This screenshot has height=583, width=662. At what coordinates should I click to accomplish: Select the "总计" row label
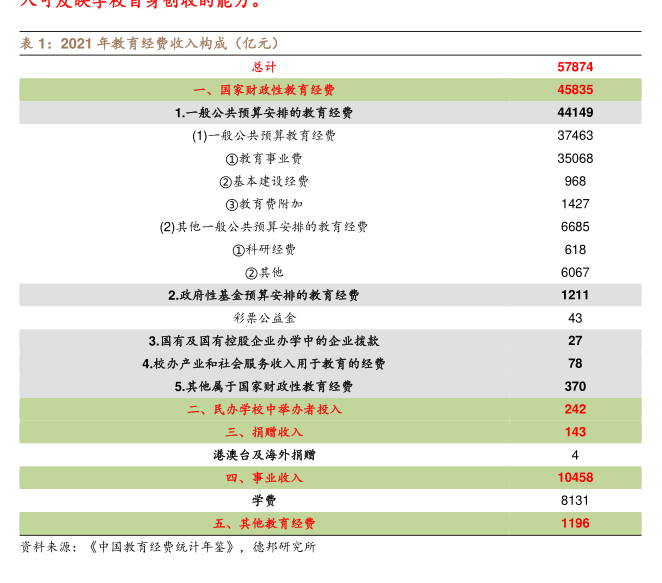264,67
